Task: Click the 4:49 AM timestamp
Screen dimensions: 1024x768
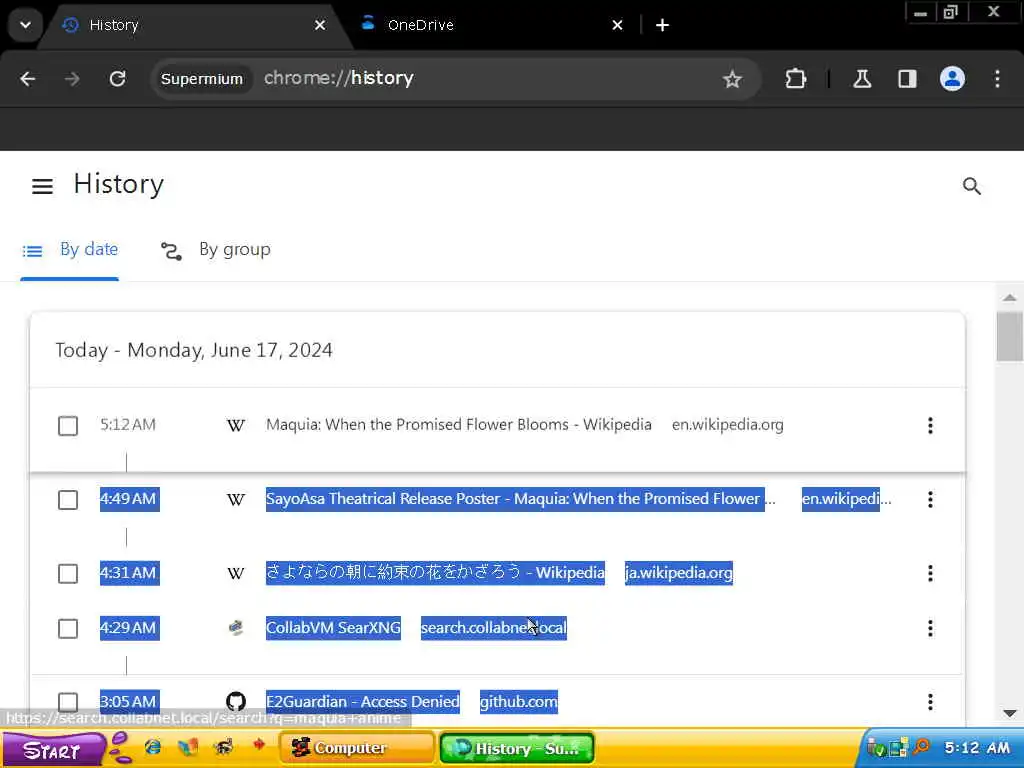Action: pyautogui.click(x=129, y=499)
